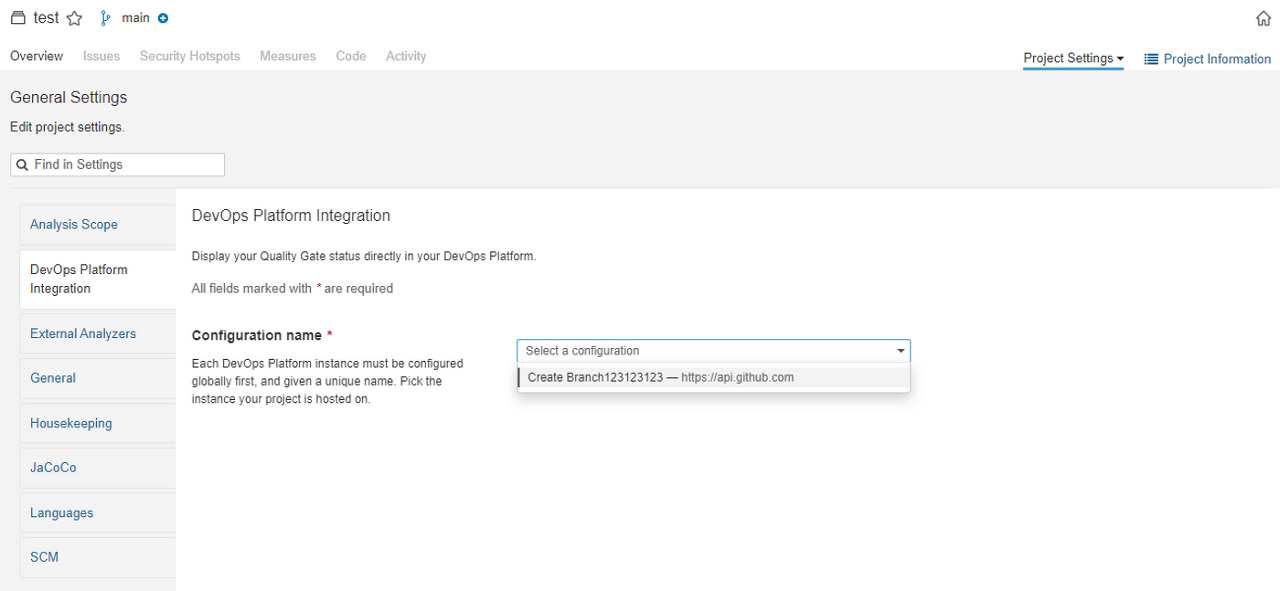Viewport: 1280px width, 591px height.
Task: Open Analysis Scope settings category
Action: (x=98, y=225)
